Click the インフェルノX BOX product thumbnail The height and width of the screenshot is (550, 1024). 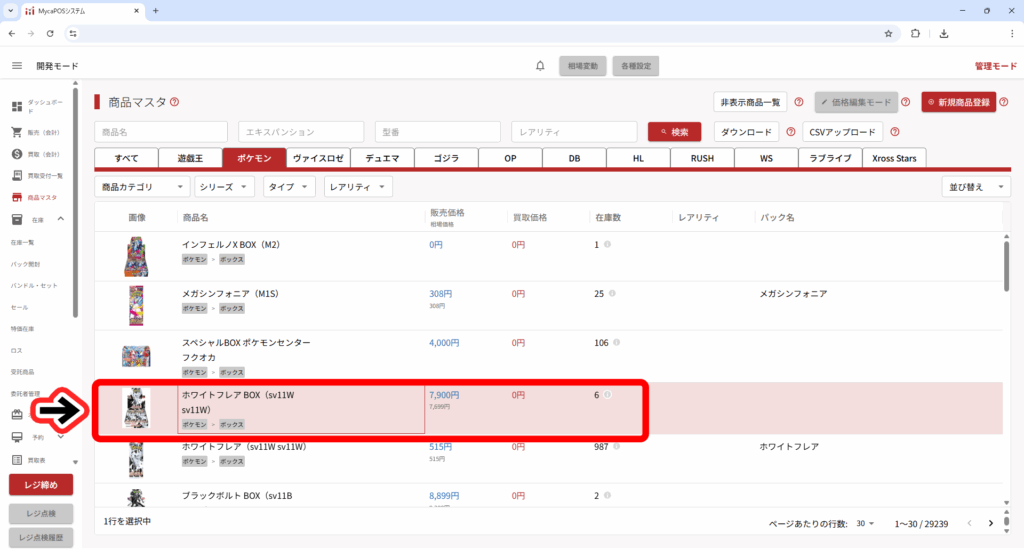136,257
